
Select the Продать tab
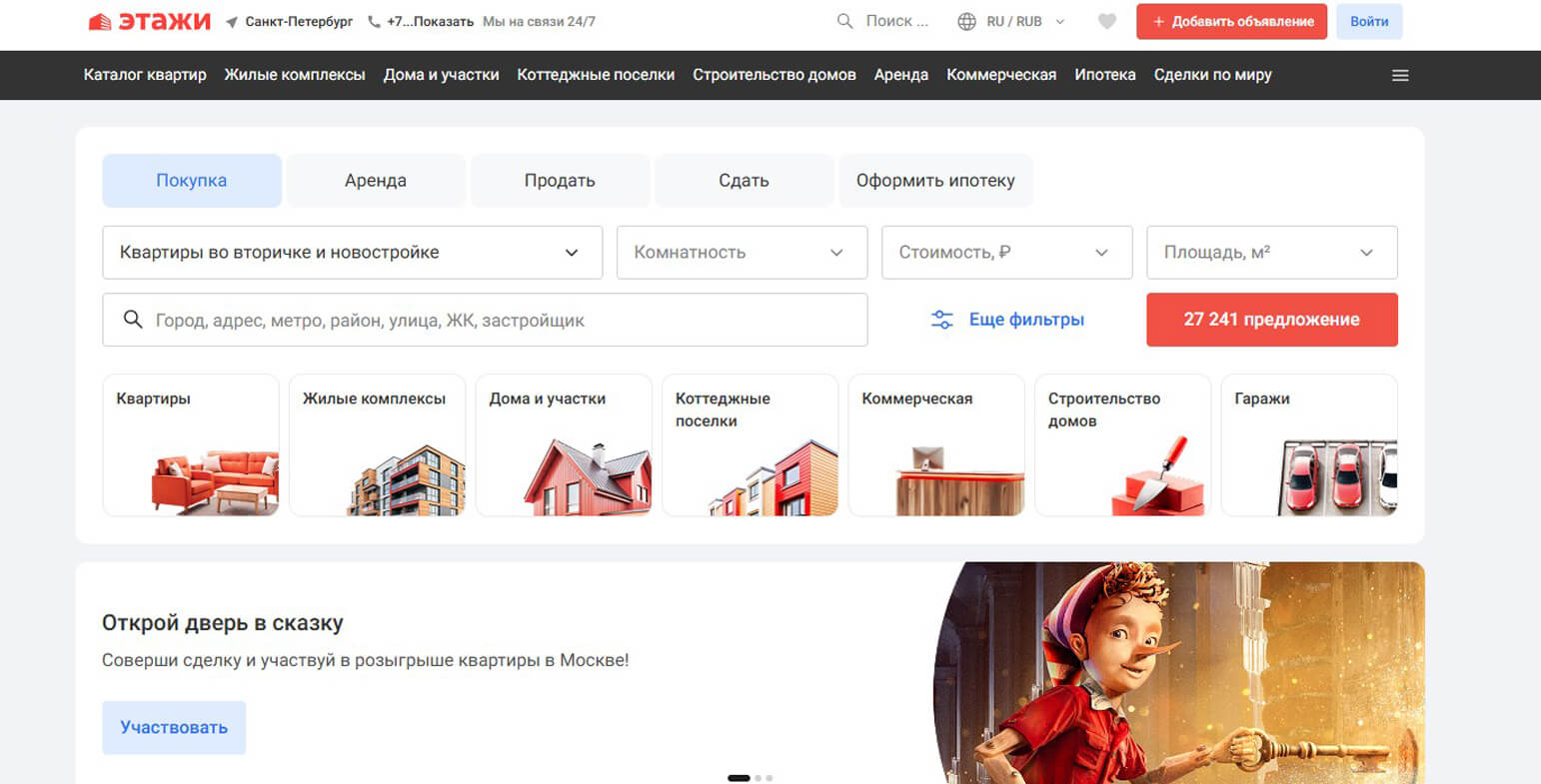point(560,181)
